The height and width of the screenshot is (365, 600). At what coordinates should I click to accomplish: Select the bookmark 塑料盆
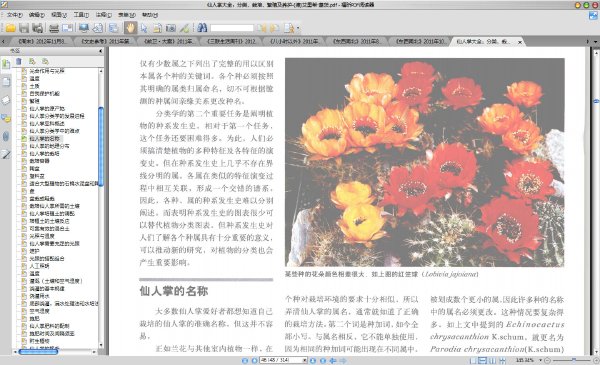37,176
